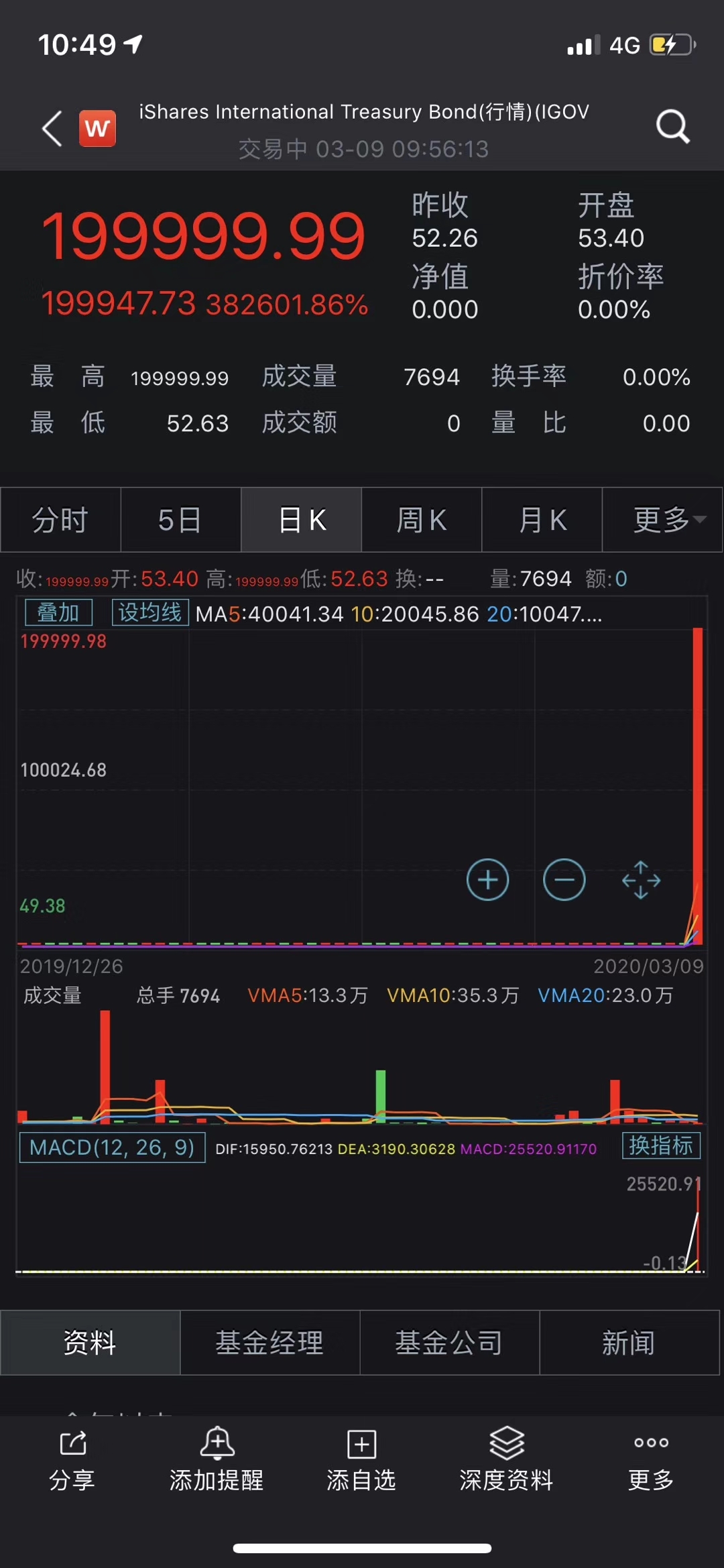This screenshot has height=1568, width=724.
Task: Expand the 更多 chart period dropdown
Action: [x=662, y=520]
